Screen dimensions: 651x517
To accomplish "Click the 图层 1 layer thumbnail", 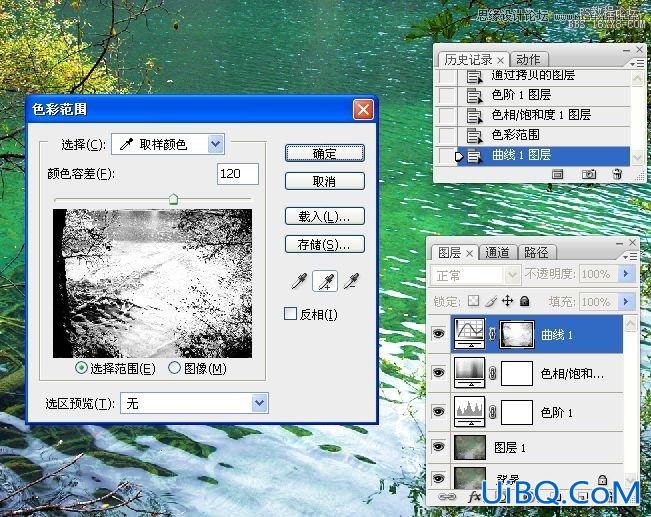I will point(470,448).
